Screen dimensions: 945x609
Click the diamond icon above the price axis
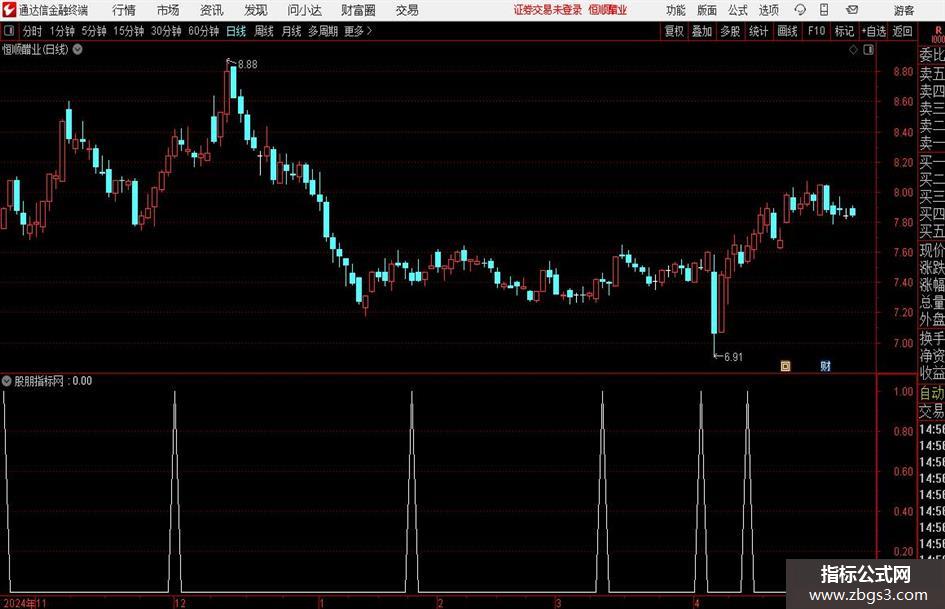pyautogui.click(x=853, y=50)
